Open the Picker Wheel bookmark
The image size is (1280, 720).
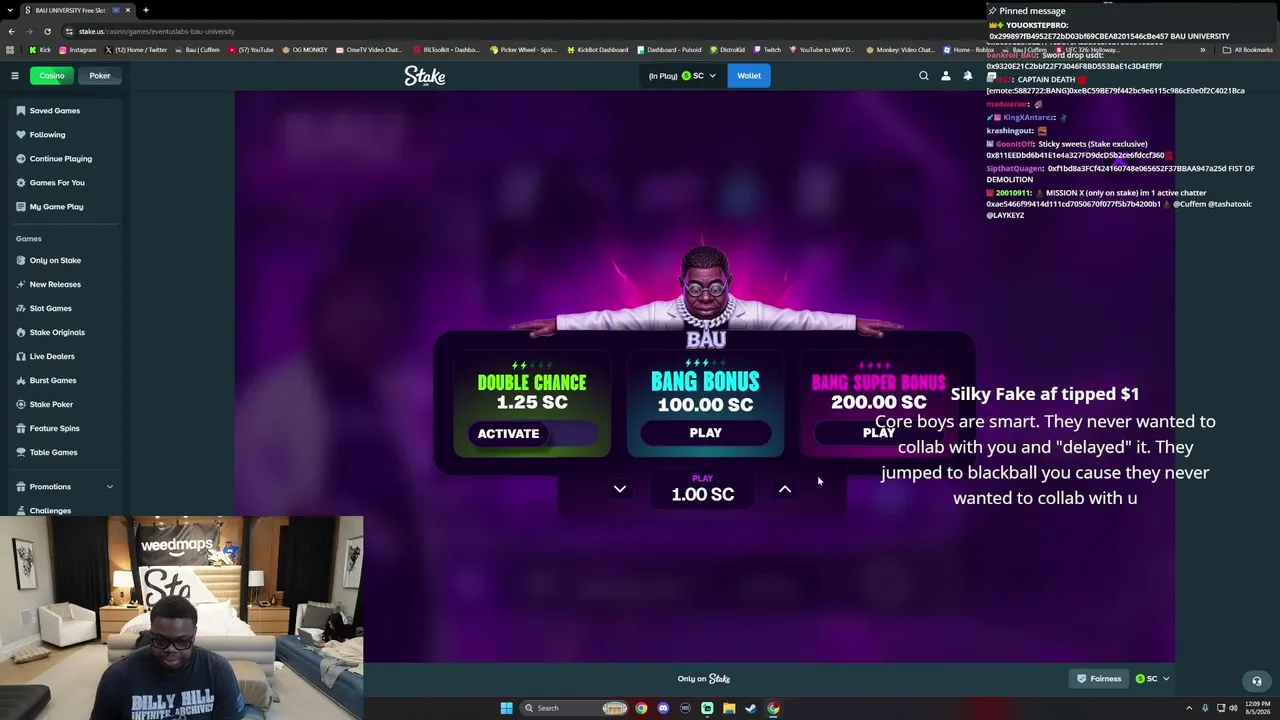click(523, 50)
